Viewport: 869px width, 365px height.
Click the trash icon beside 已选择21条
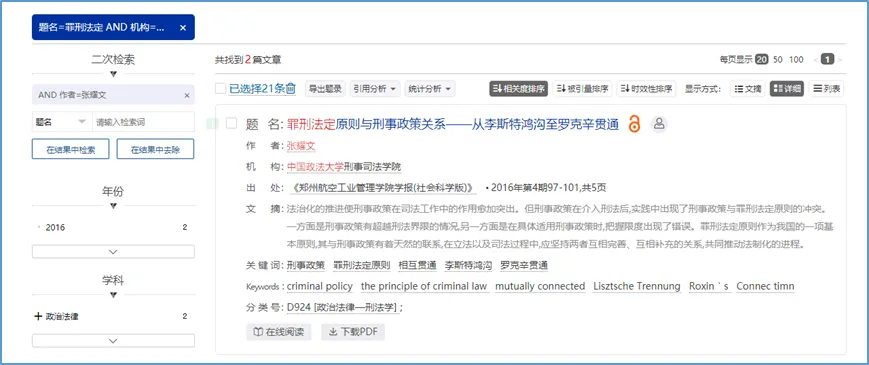click(290, 89)
